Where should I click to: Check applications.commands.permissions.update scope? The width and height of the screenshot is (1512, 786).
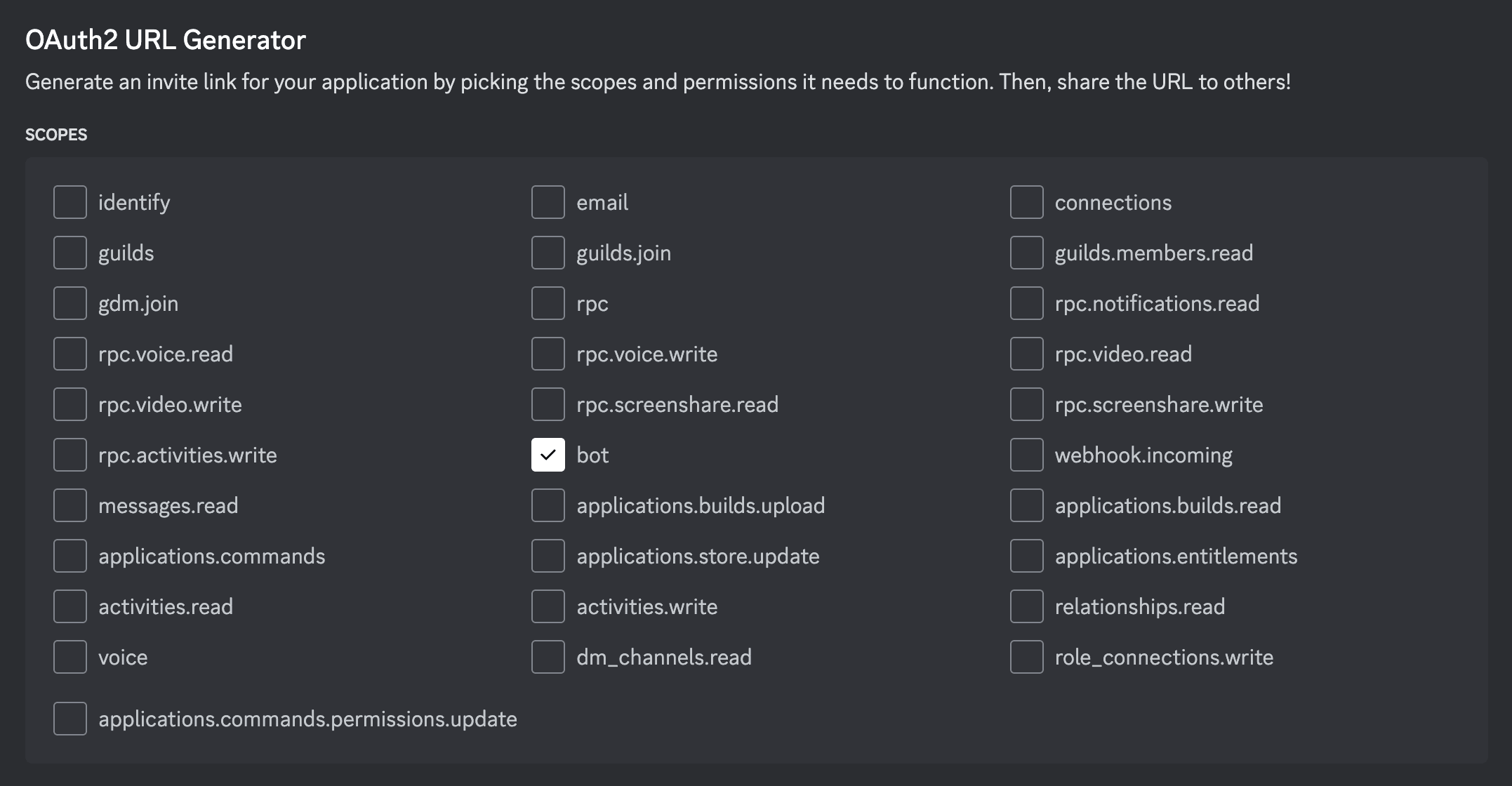(x=69, y=718)
